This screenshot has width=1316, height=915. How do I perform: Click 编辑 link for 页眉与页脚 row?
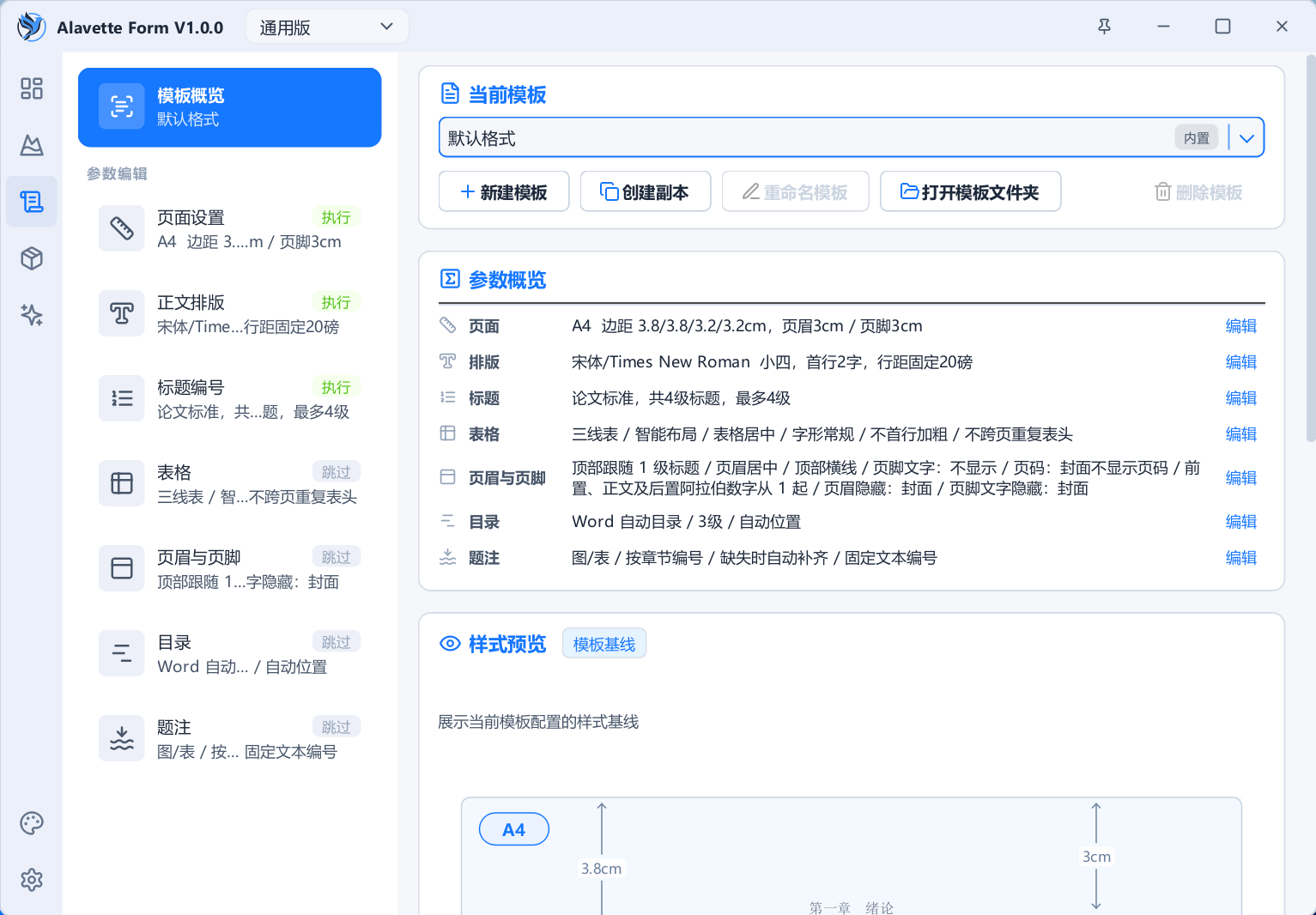[1241, 478]
